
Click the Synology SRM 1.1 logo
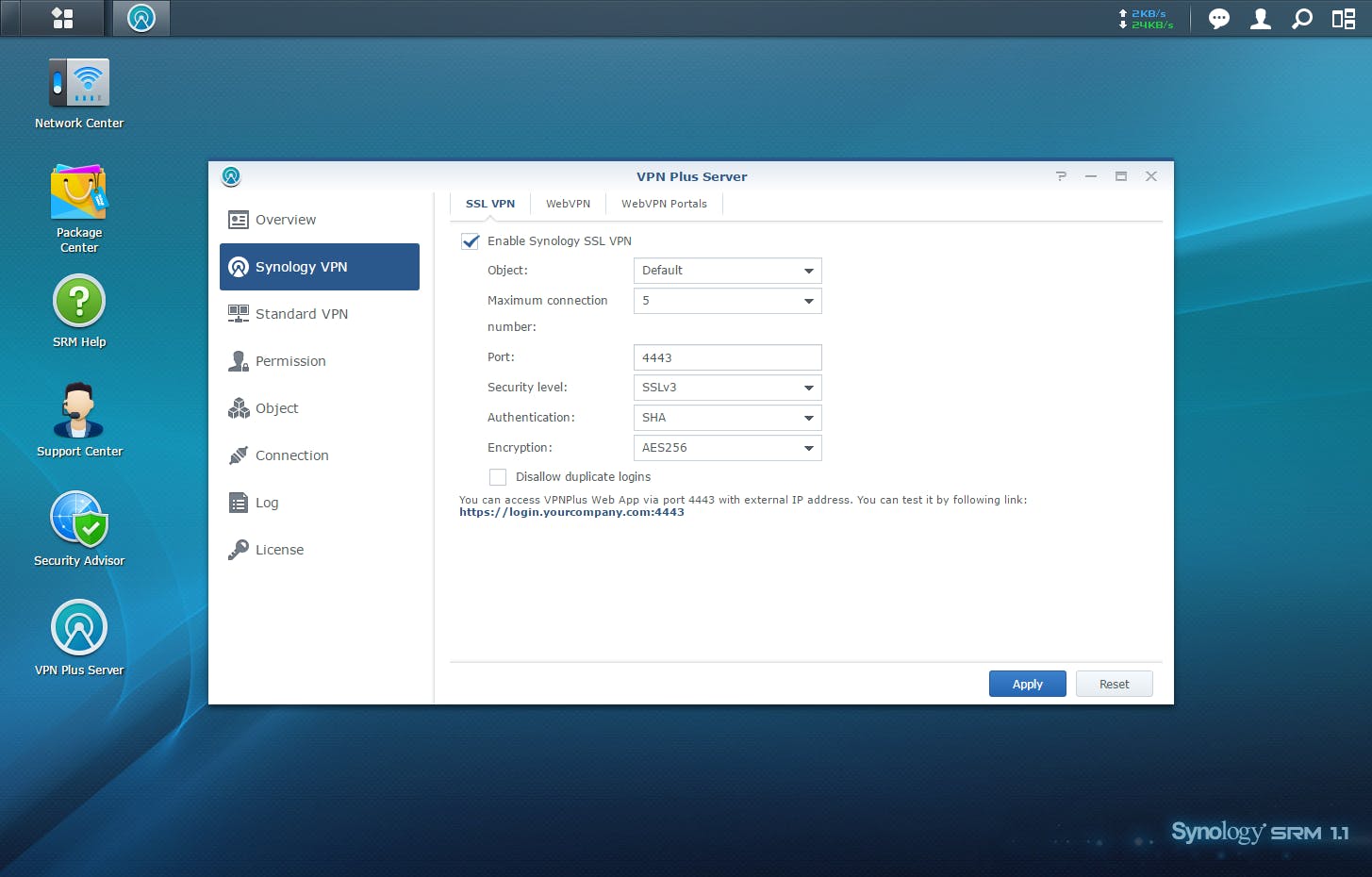(x=1260, y=832)
